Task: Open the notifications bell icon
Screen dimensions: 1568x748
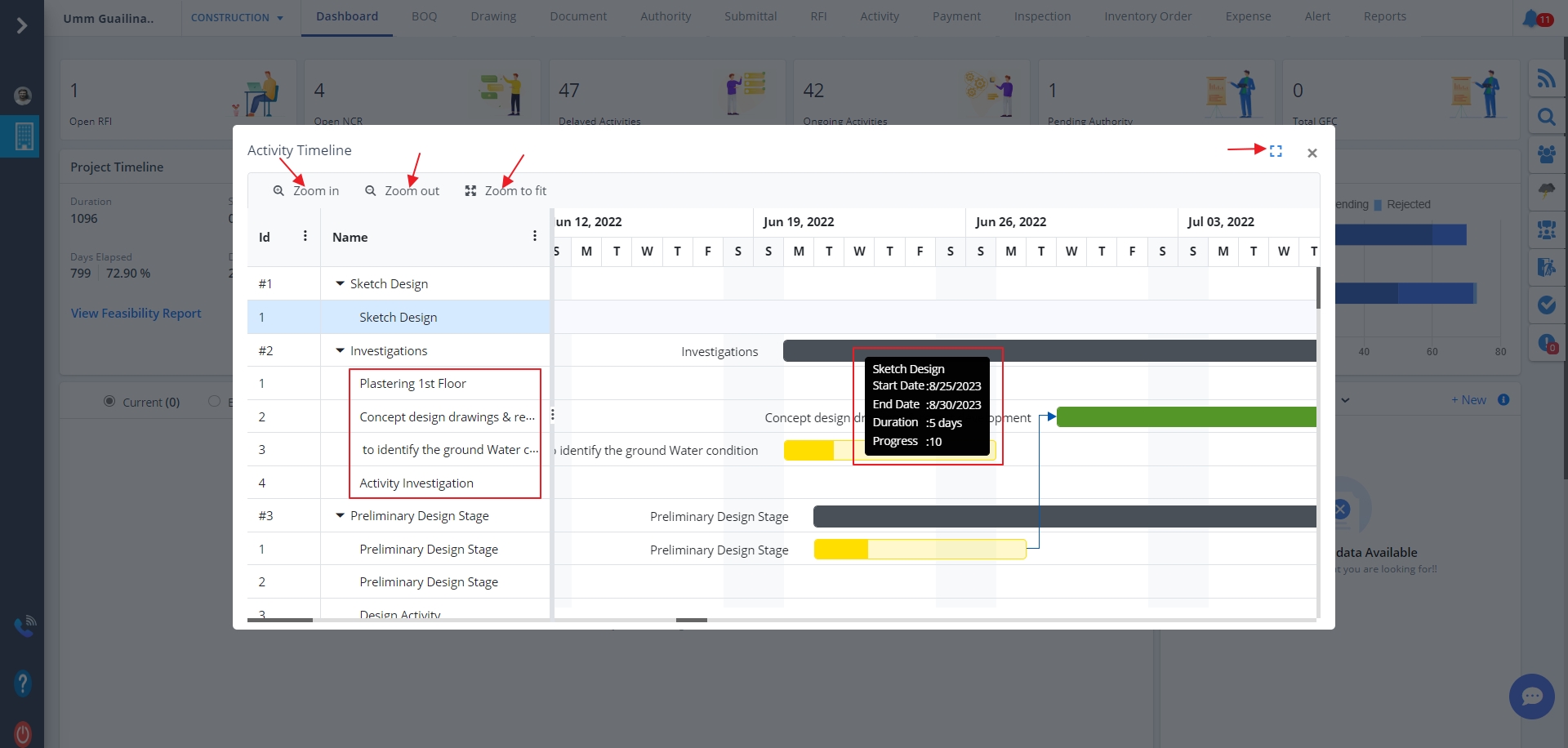Action: 1530,18
